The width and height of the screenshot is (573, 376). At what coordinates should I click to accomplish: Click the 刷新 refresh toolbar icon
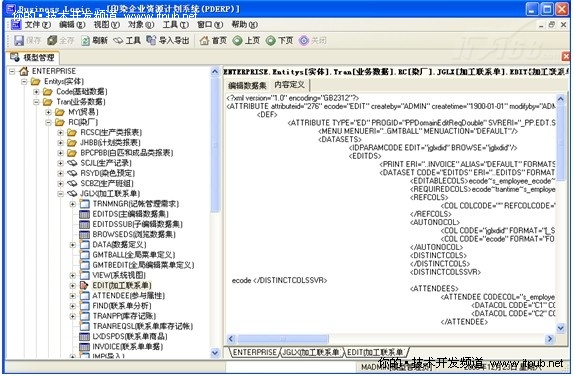tap(85, 41)
